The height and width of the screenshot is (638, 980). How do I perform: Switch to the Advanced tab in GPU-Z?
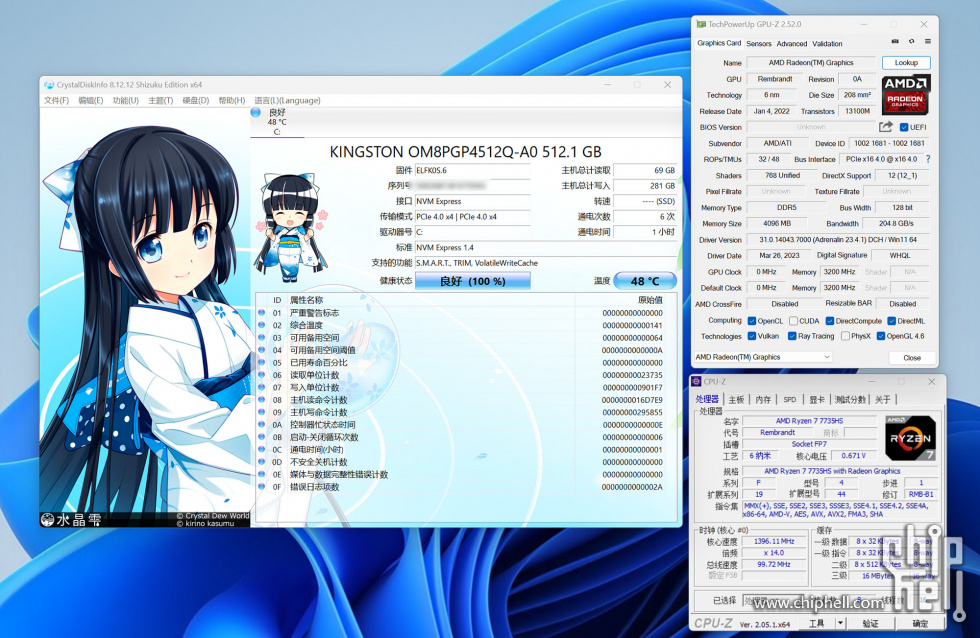792,44
